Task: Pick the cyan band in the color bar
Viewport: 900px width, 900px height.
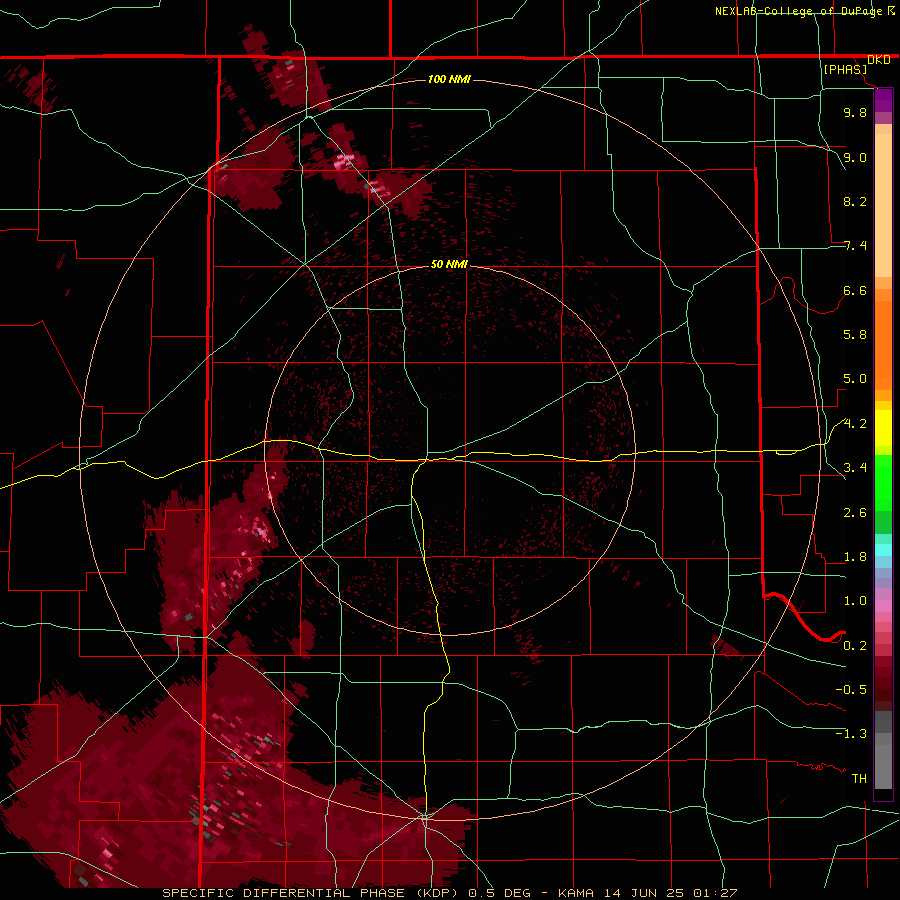Action: [x=883, y=549]
